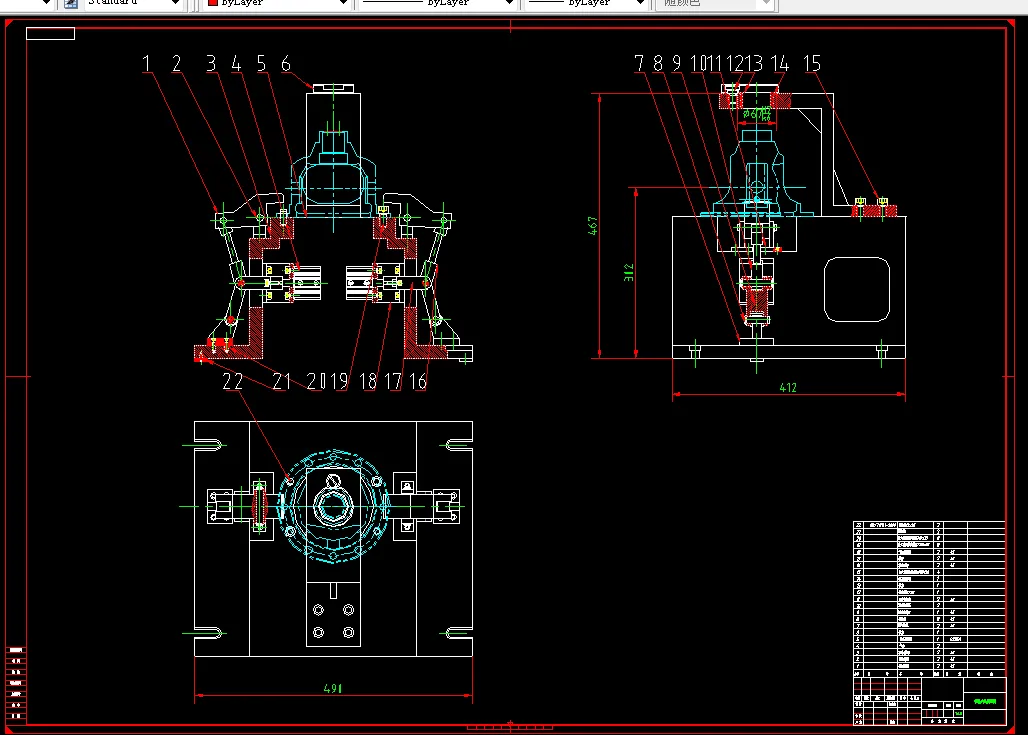Viewport: 1028px width, 735px height.
Task: Select balloon number 14 label
Action: coord(780,63)
